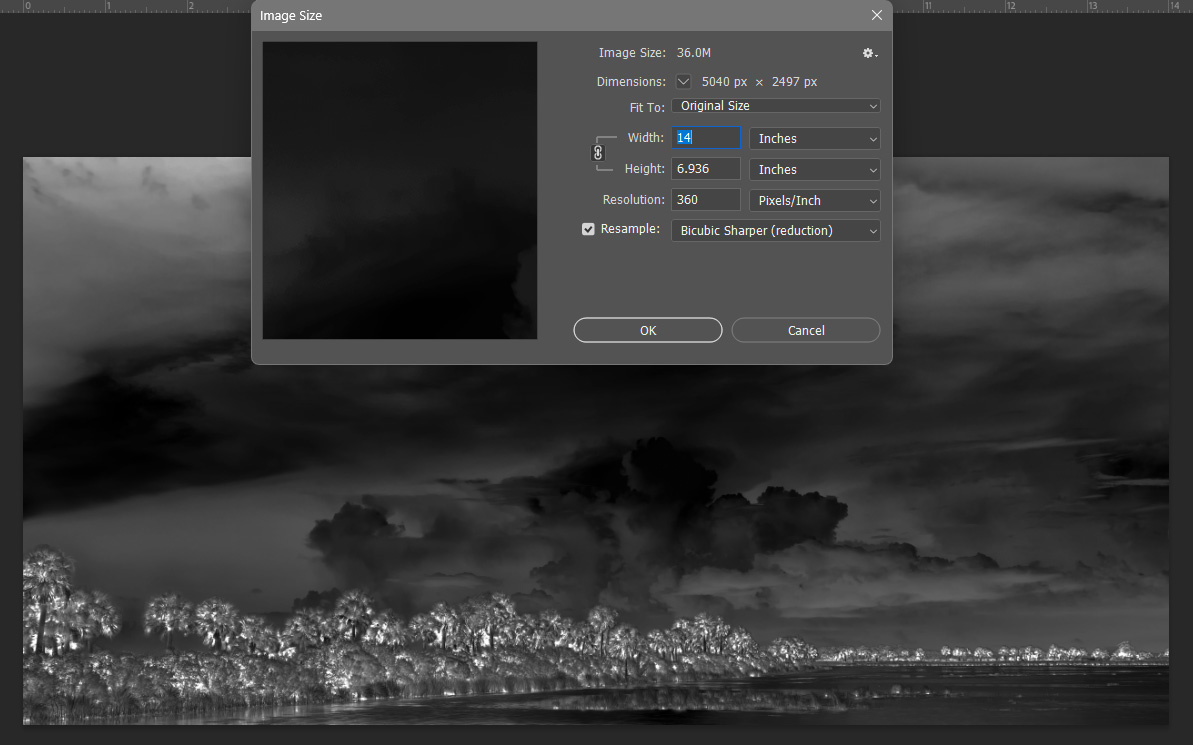Click the Fit To label
This screenshot has width=1193, height=745.
click(647, 107)
